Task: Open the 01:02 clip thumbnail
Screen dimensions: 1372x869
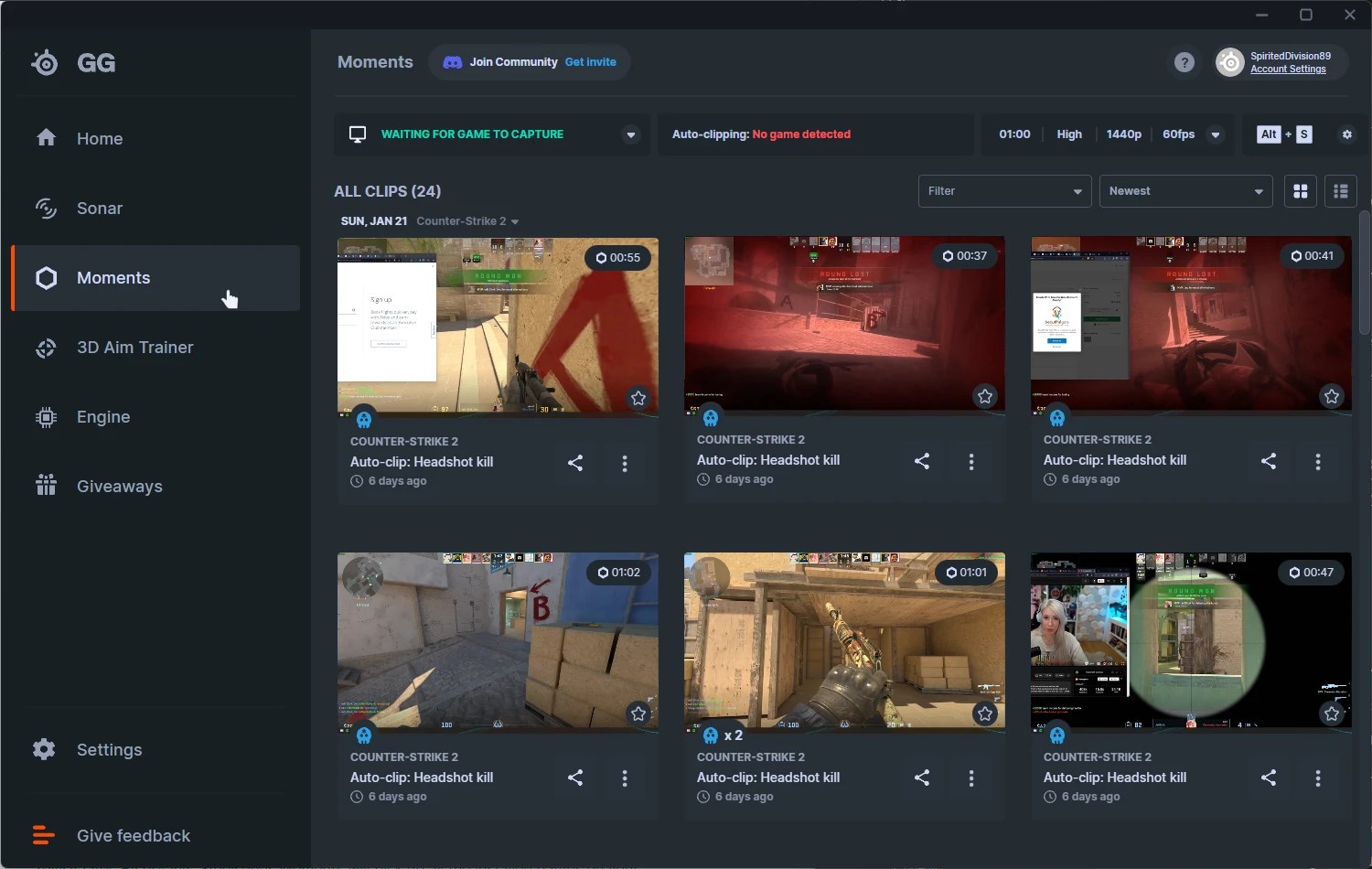Action: (x=498, y=641)
